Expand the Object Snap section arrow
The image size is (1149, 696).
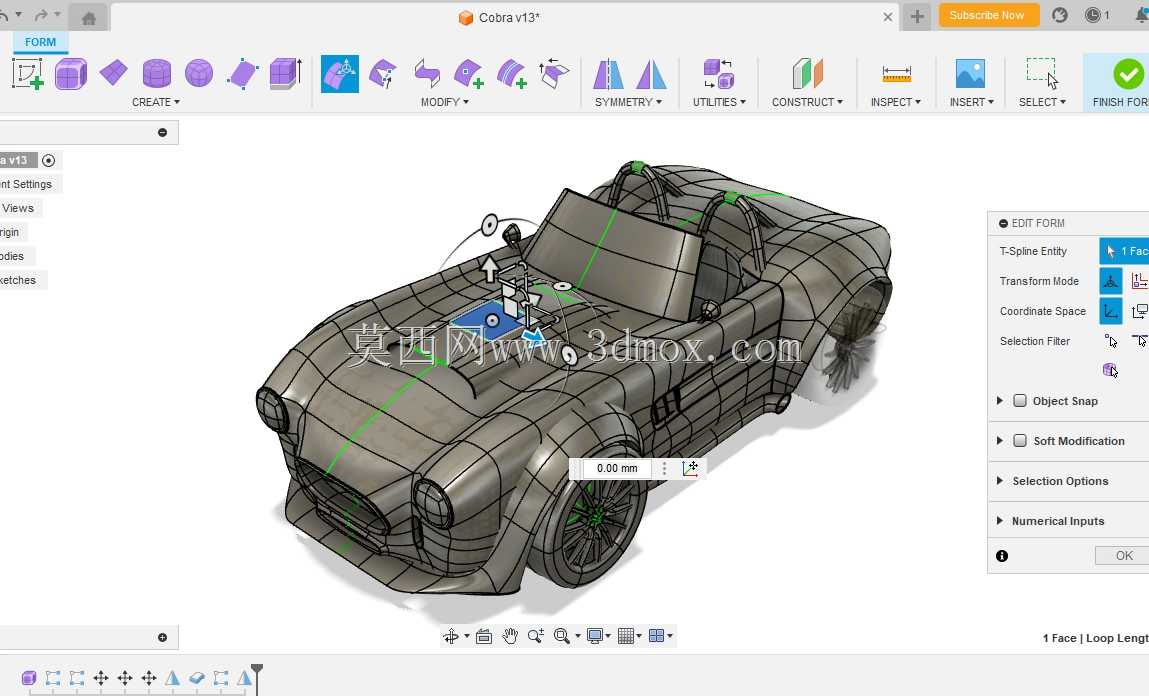point(1000,401)
